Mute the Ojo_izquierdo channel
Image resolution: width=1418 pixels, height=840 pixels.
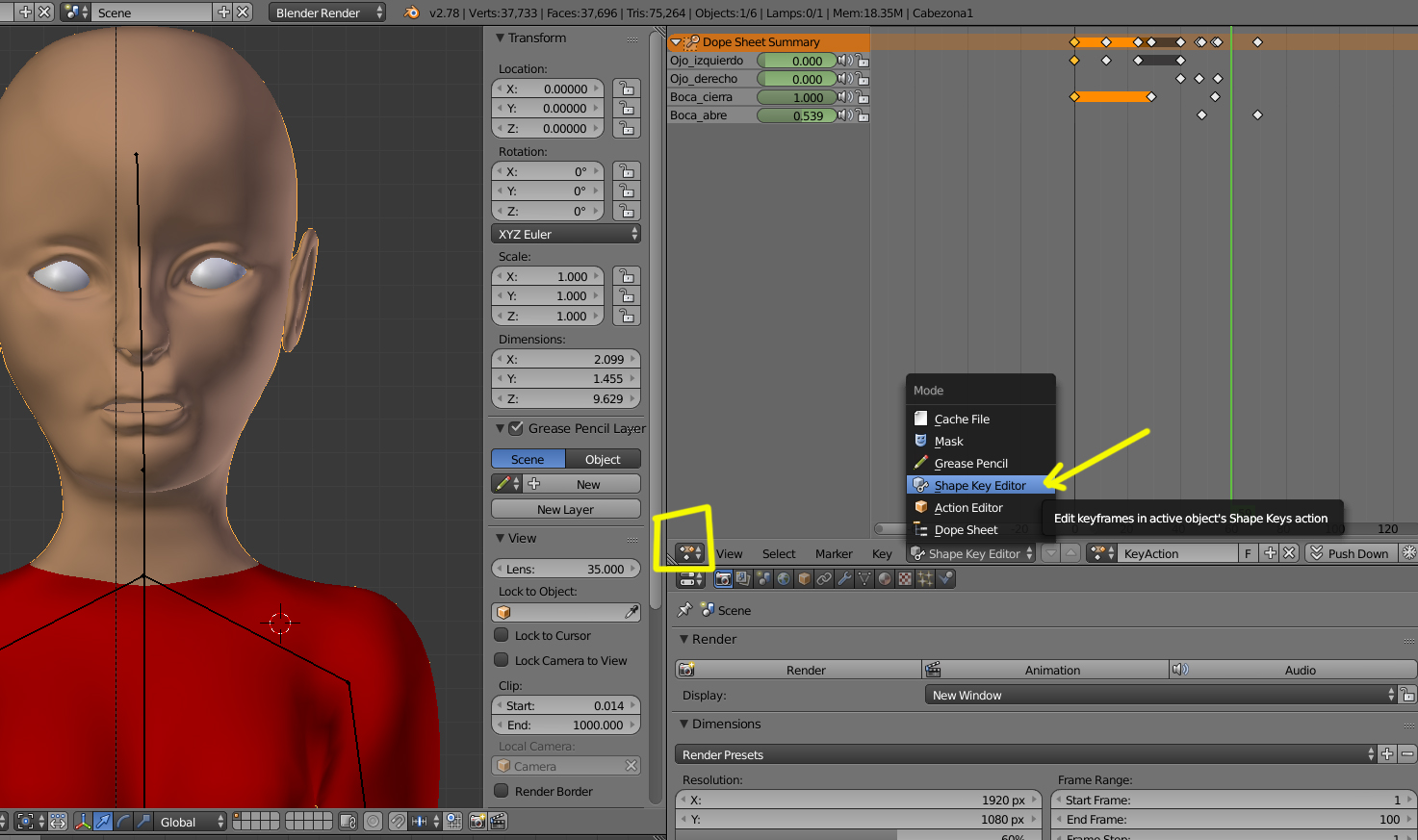[x=844, y=61]
